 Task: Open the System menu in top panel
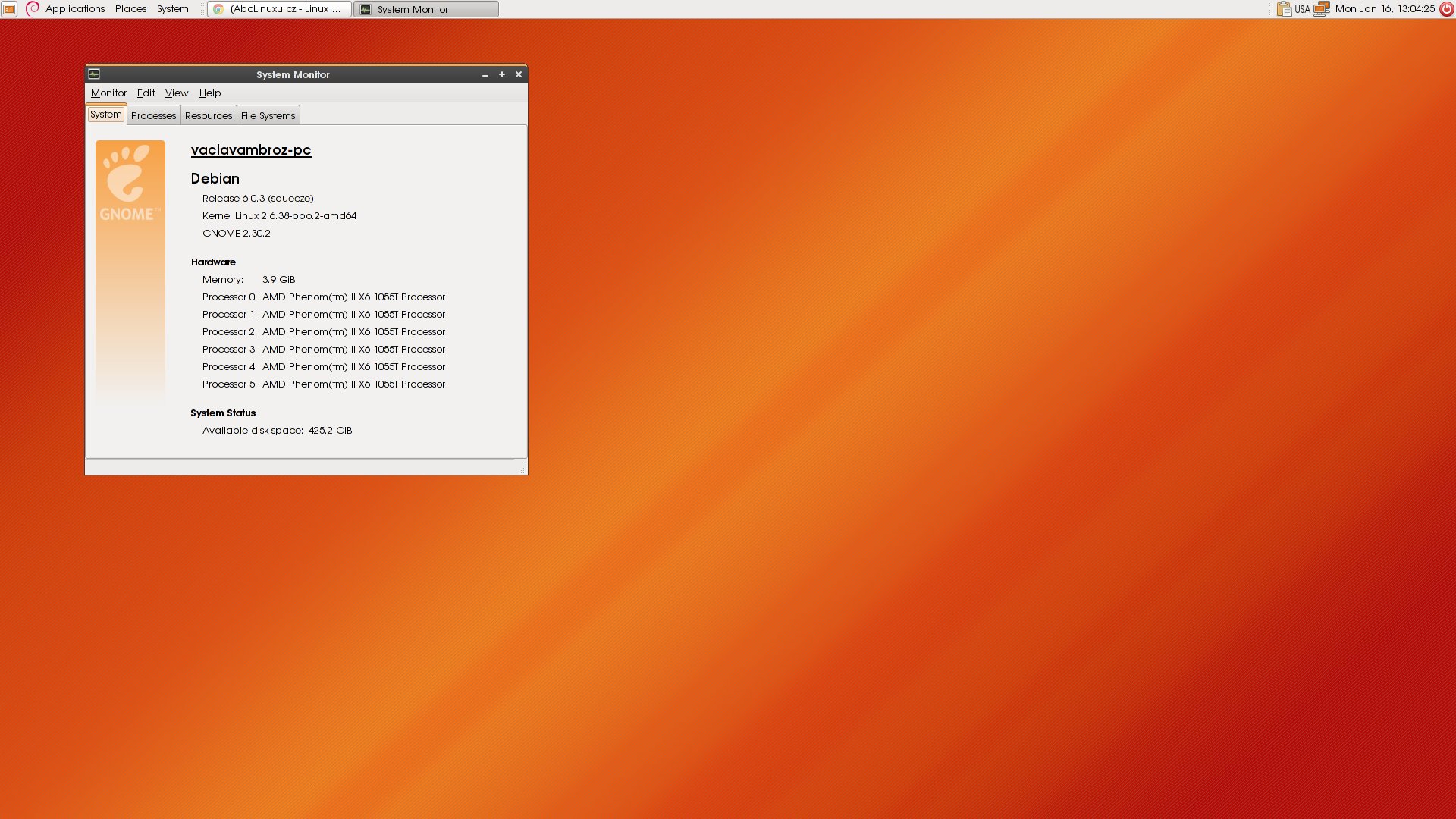pos(173,9)
